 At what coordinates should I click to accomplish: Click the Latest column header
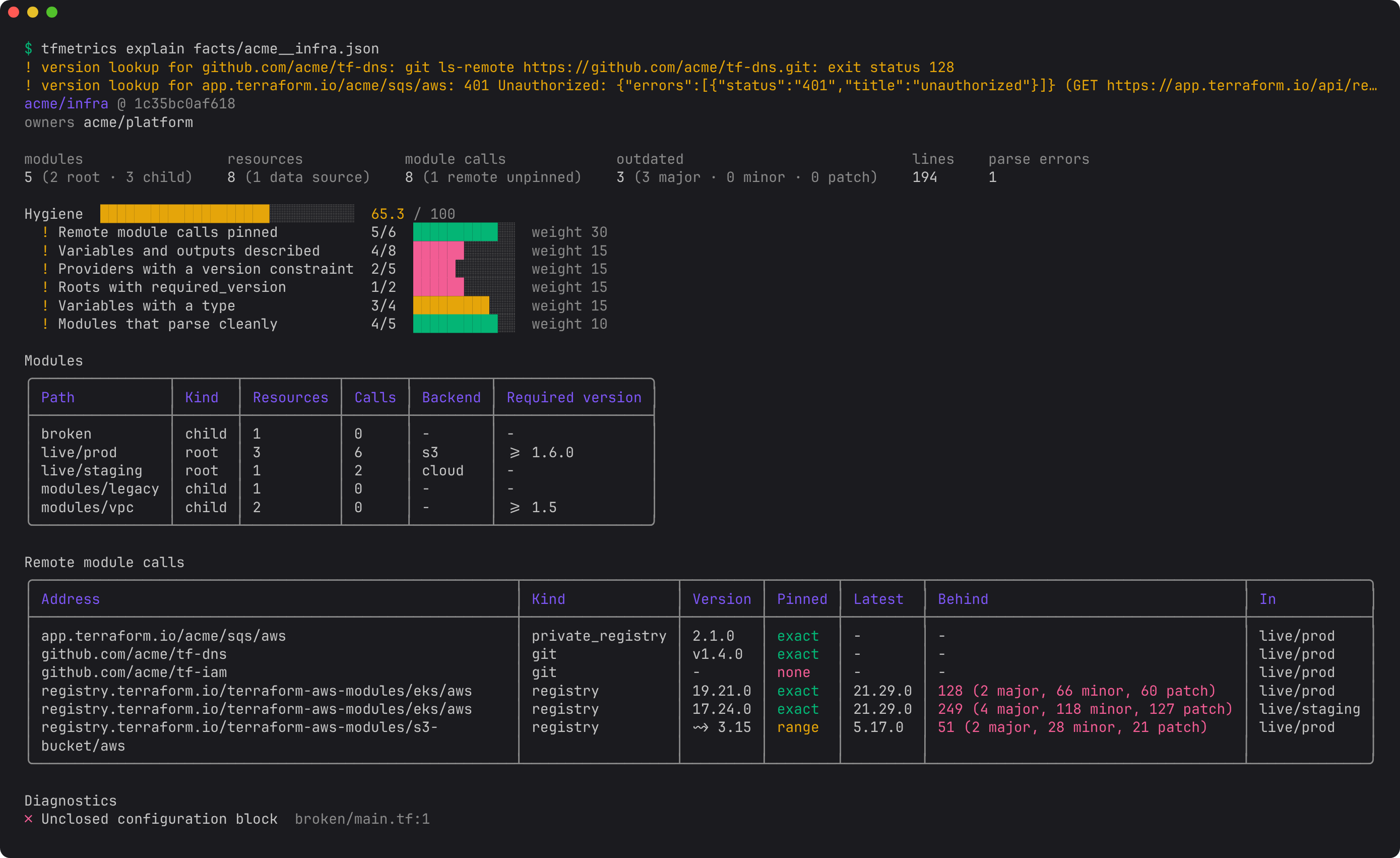(x=878, y=599)
